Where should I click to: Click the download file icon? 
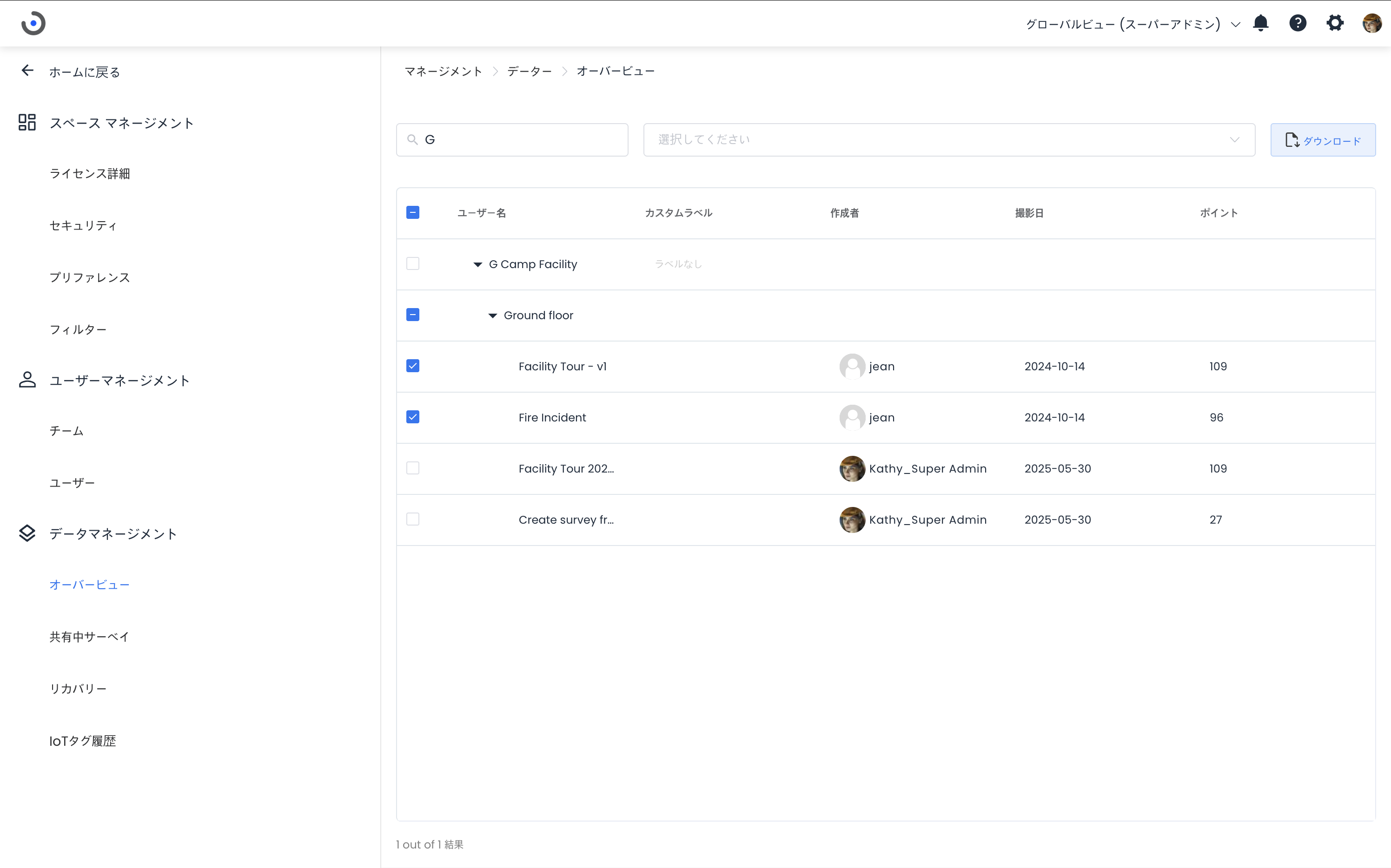tap(1292, 140)
